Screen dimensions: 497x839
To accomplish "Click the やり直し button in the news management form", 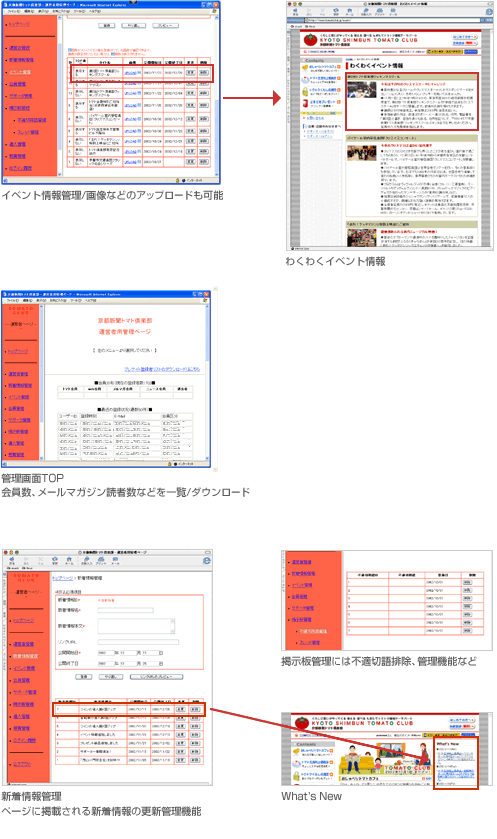I will 111,677.
